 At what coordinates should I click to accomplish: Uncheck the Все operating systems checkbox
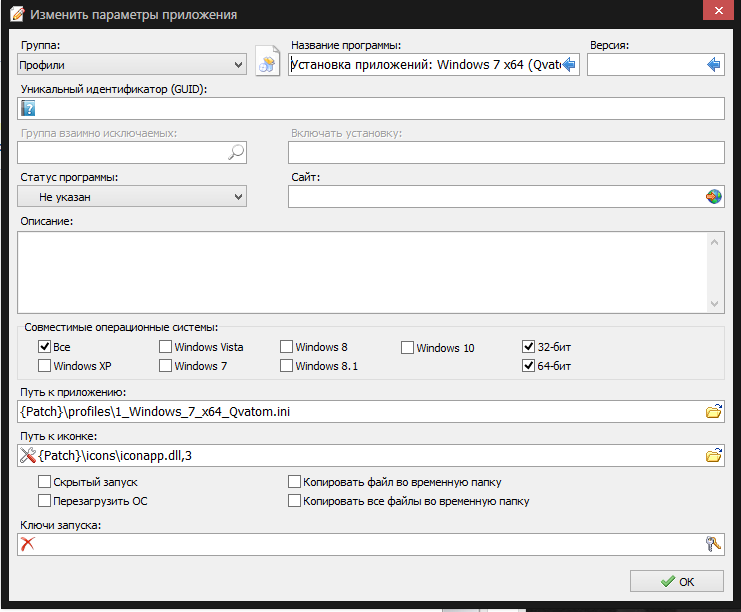[x=44, y=347]
